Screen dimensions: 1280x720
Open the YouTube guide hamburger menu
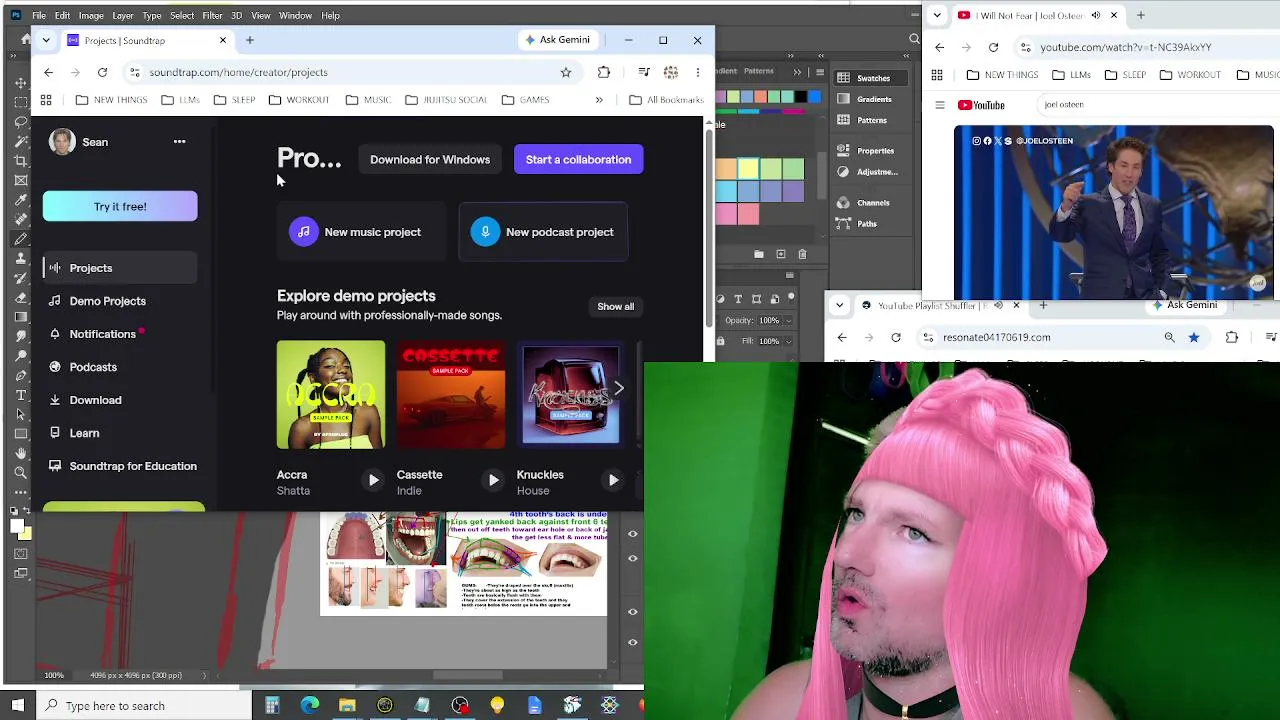tap(939, 105)
